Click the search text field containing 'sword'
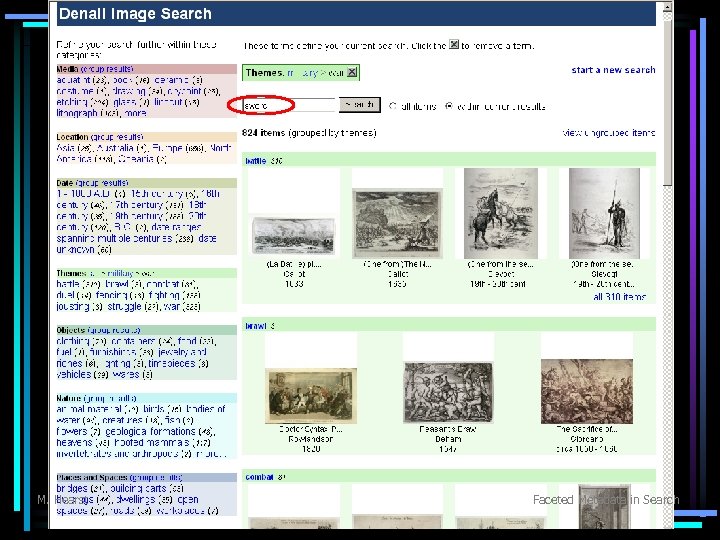720x540 pixels. (x=288, y=106)
